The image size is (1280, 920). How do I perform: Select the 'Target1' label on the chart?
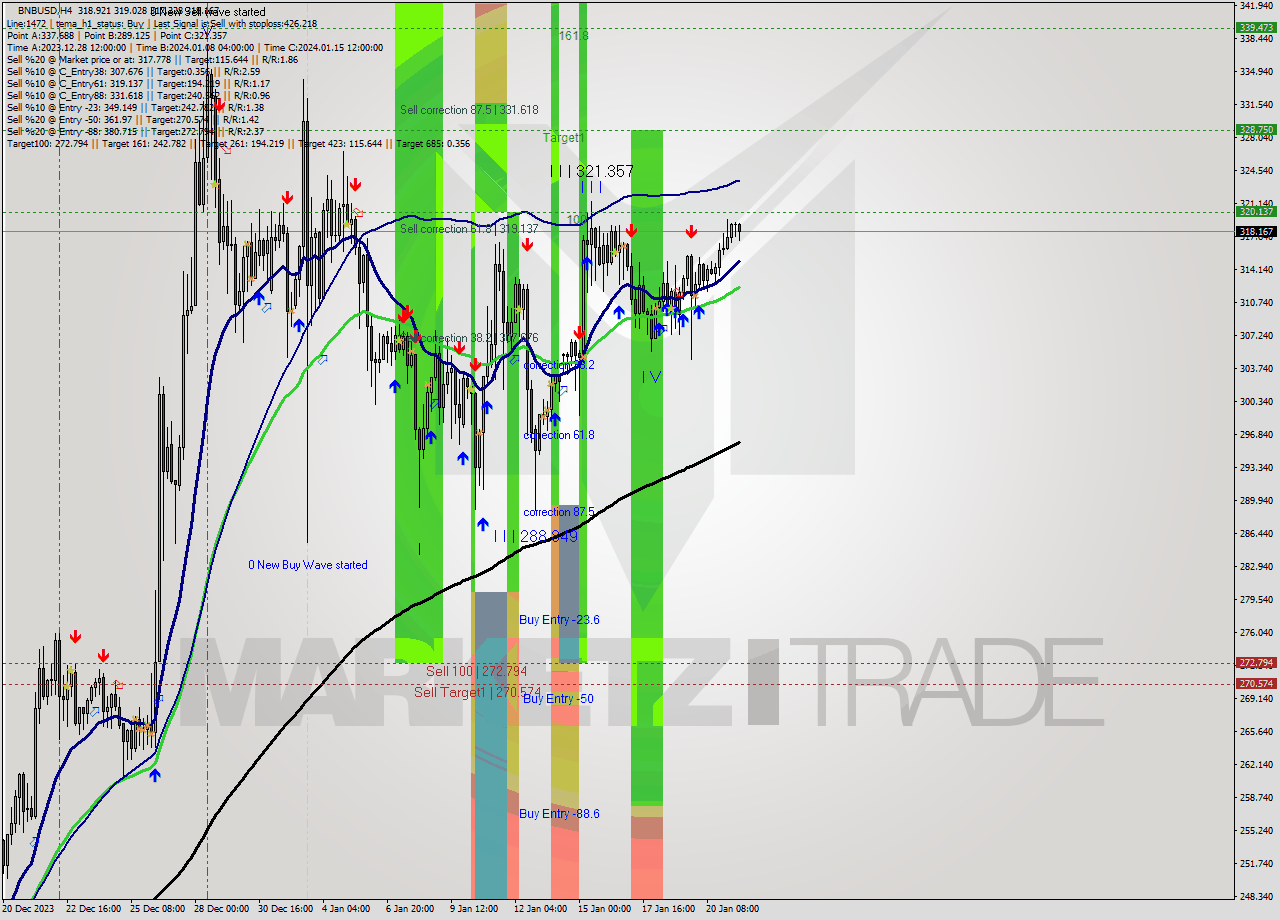tap(563, 137)
